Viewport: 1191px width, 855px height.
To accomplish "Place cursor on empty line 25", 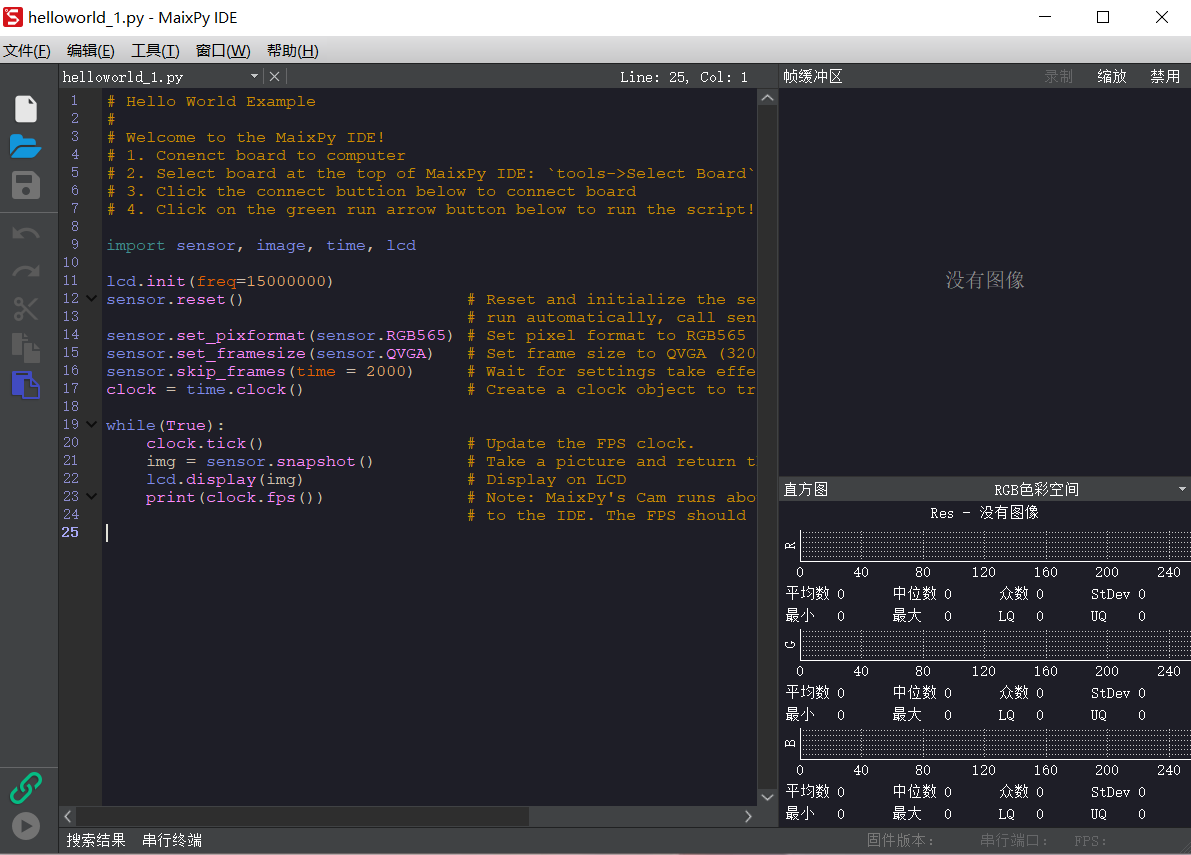I will (430, 533).
